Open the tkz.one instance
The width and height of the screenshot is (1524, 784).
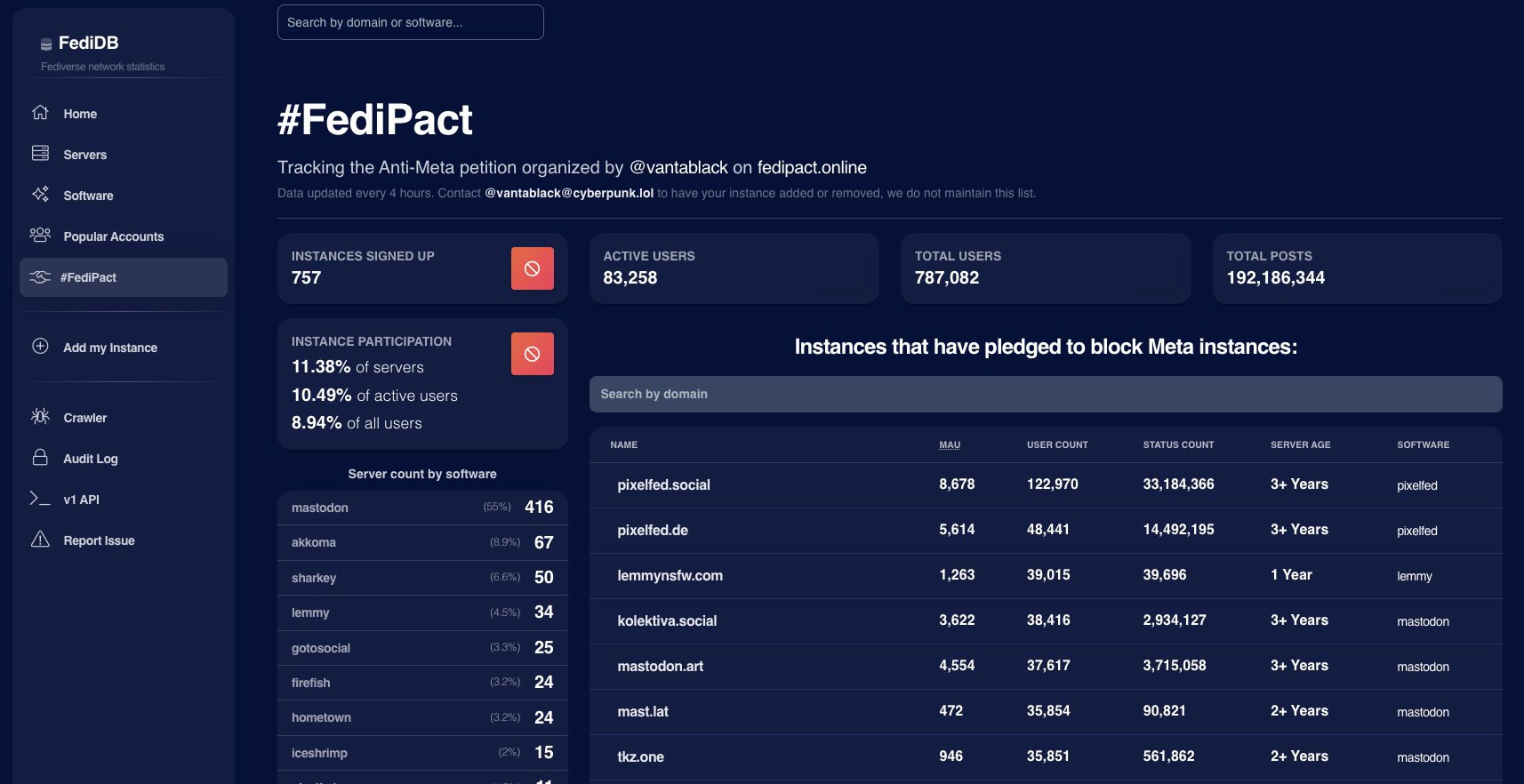point(640,757)
